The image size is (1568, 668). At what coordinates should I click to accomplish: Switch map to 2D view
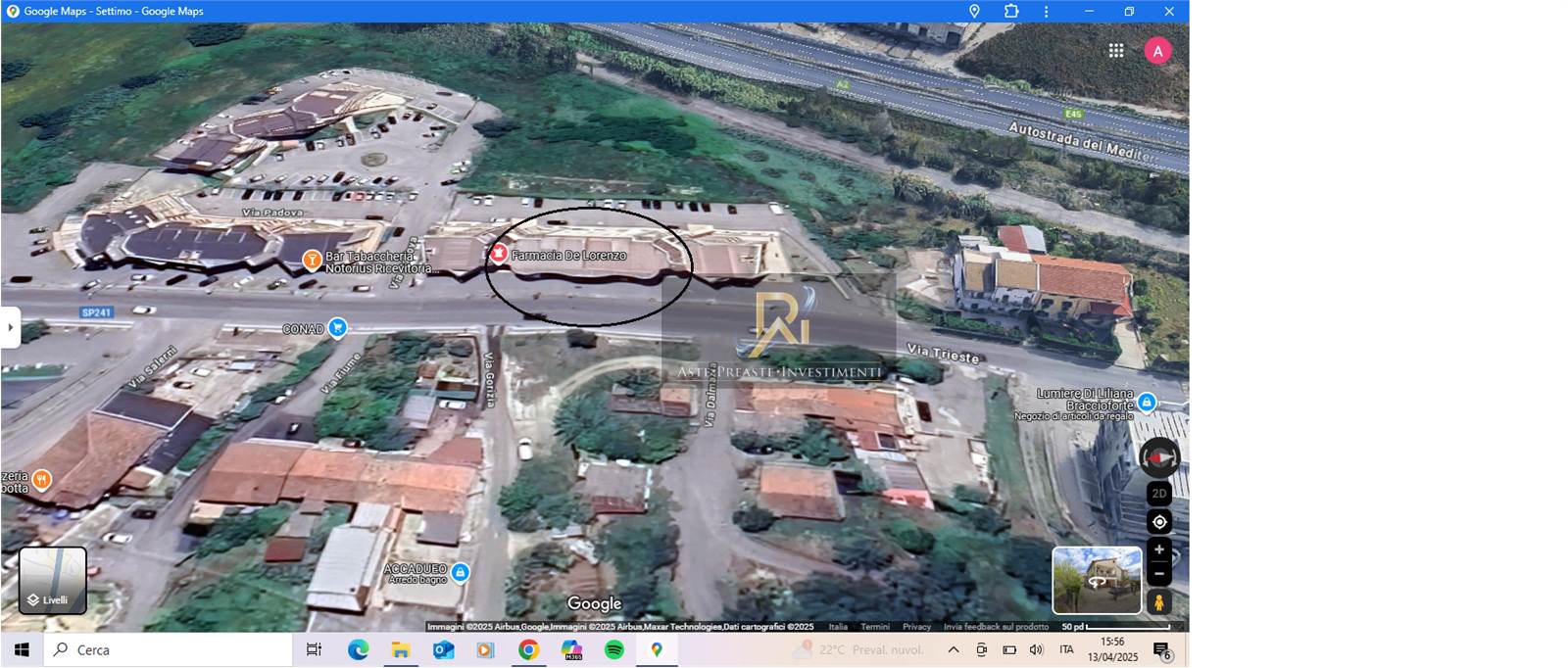coord(1159,494)
